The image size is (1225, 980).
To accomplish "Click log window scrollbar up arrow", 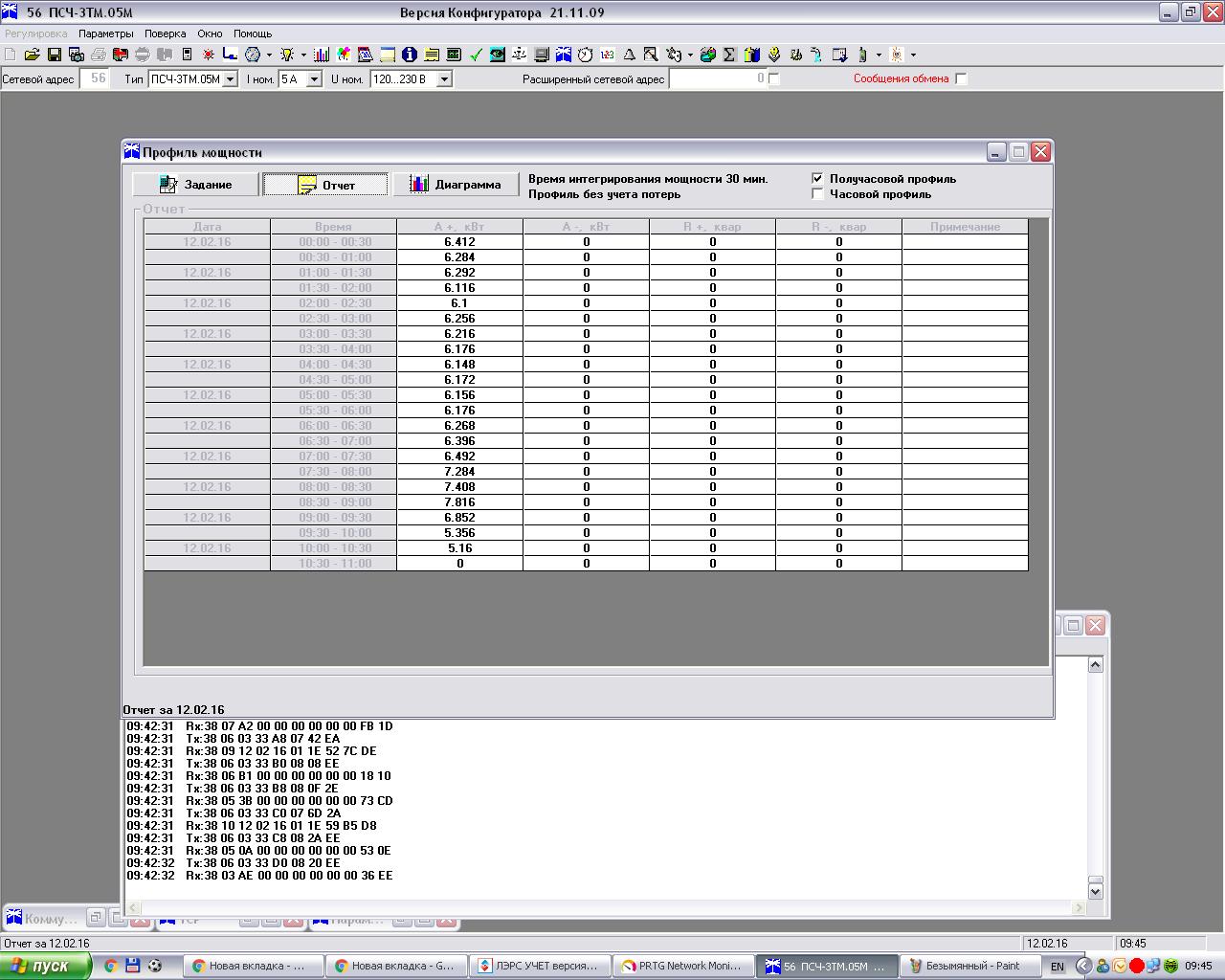I will pyautogui.click(x=1096, y=664).
